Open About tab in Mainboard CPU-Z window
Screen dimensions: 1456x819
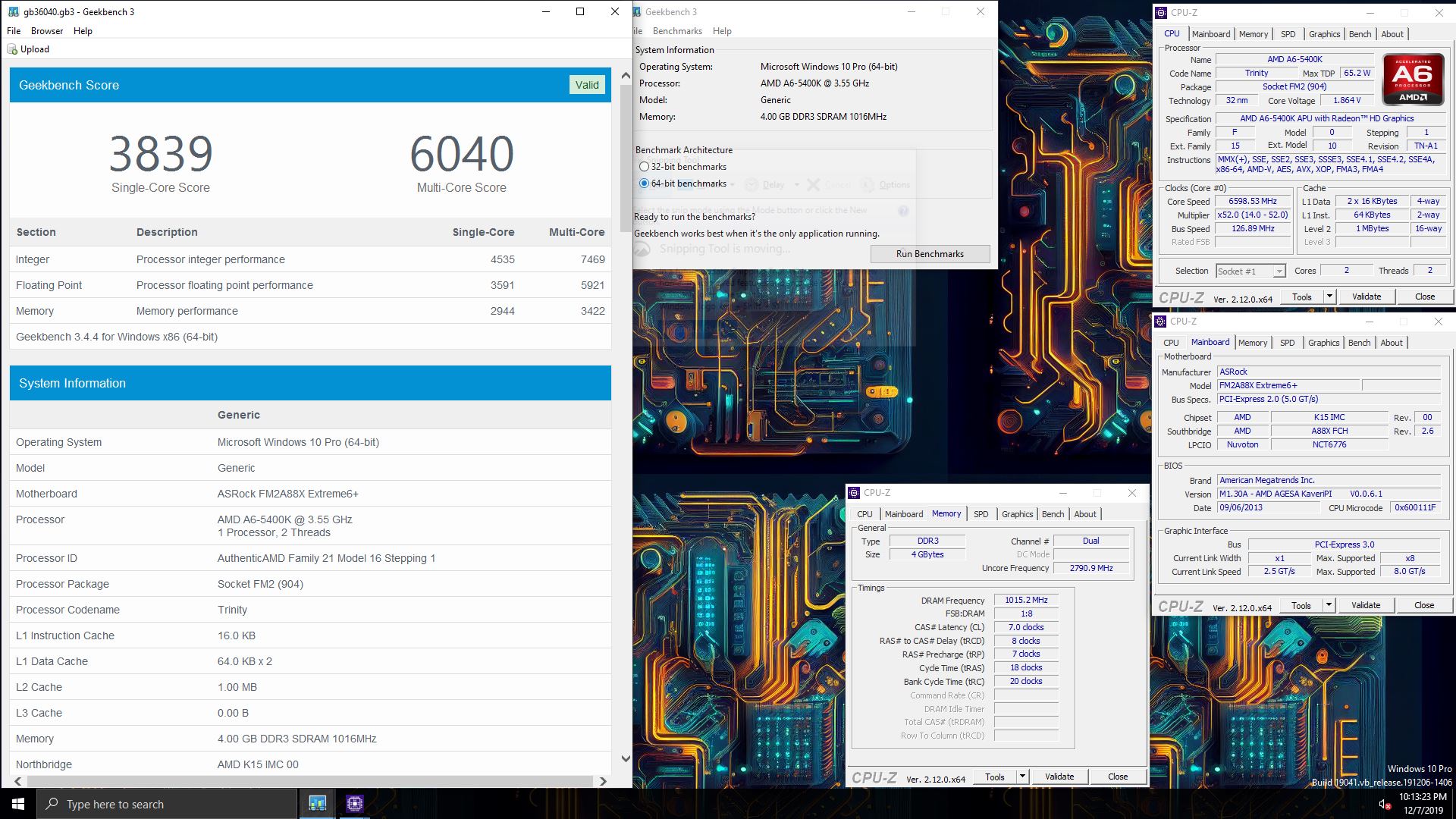point(1391,343)
